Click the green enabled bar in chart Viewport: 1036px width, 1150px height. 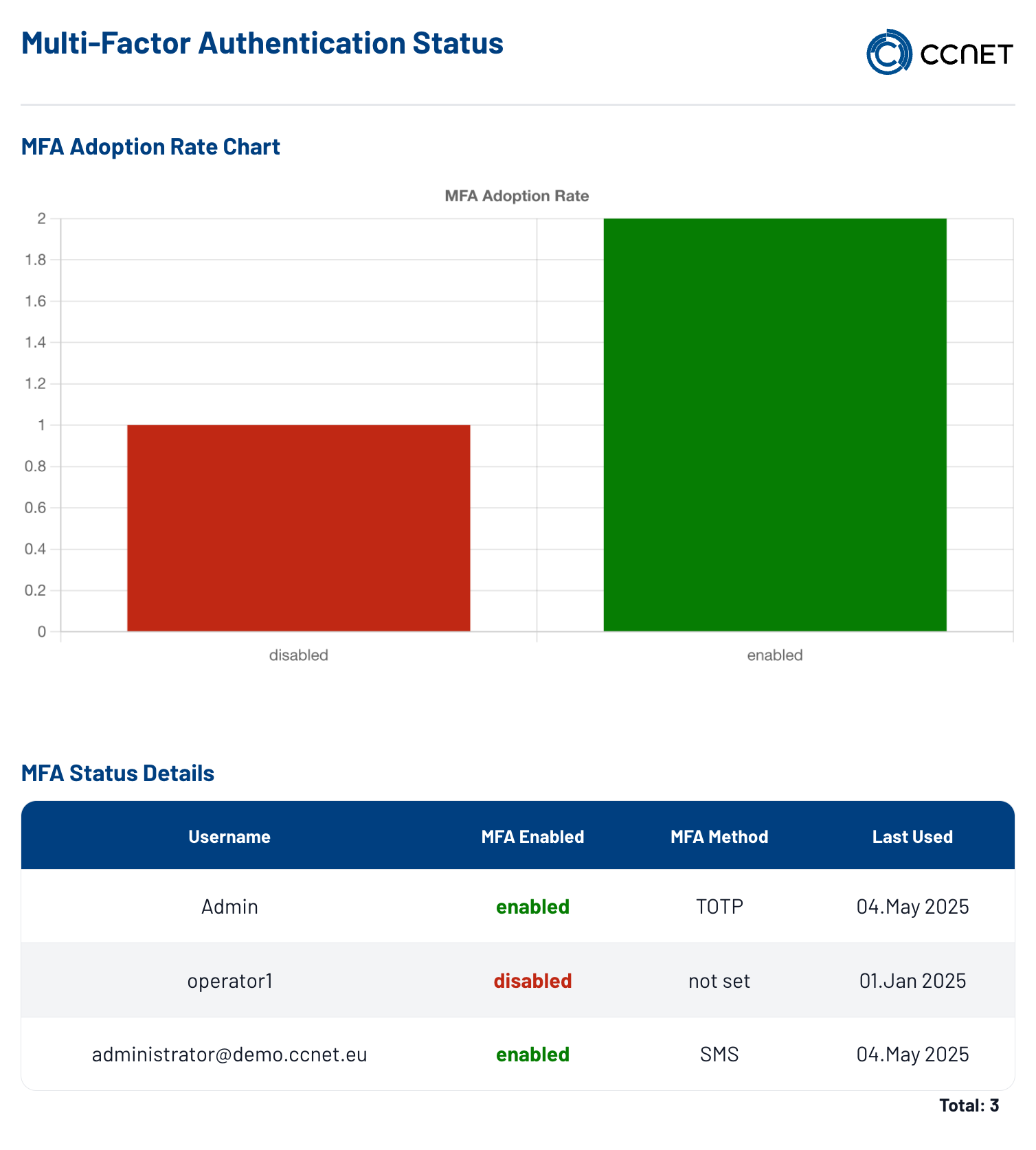pyautogui.click(x=775, y=425)
